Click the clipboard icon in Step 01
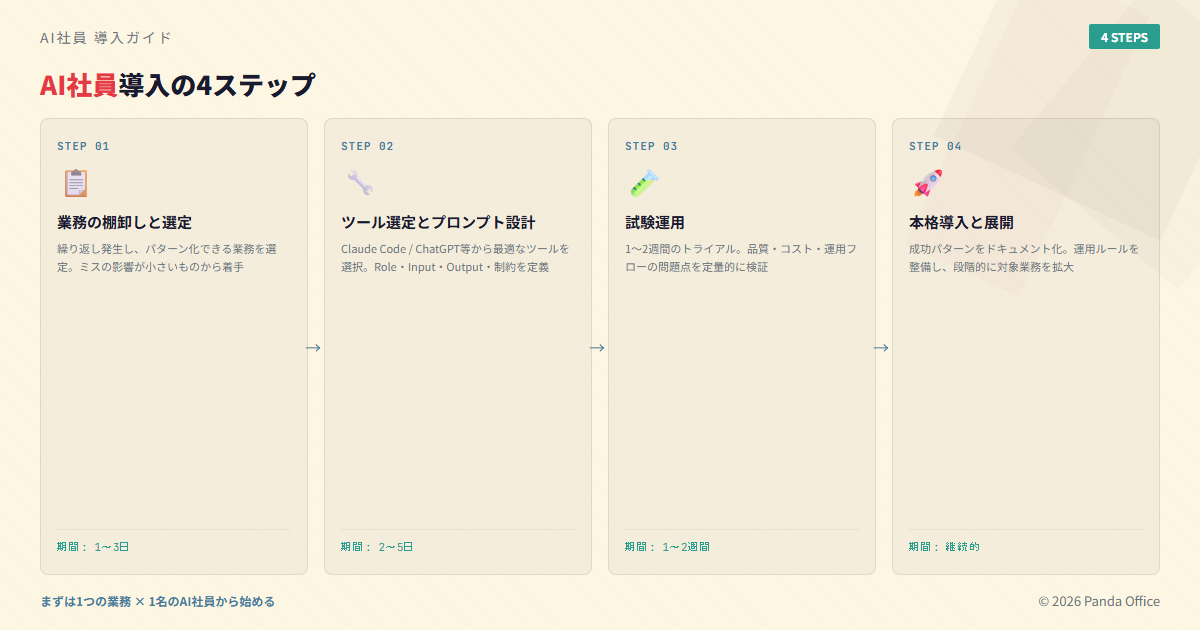This screenshot has height=630, width=1200. 75,183
